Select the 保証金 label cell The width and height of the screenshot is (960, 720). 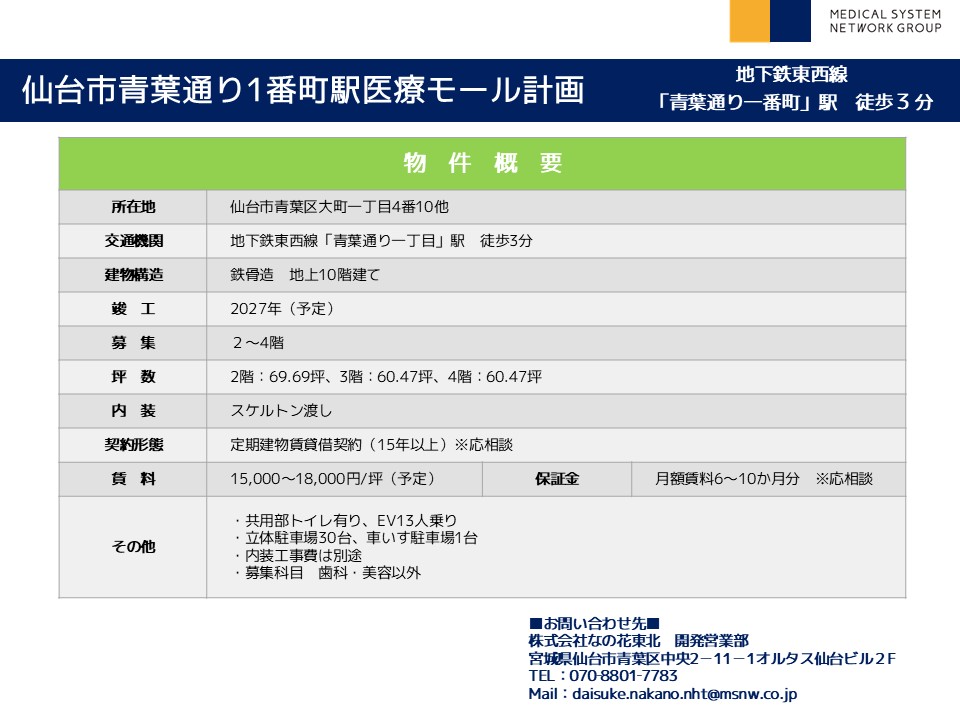tap(556, 479)
